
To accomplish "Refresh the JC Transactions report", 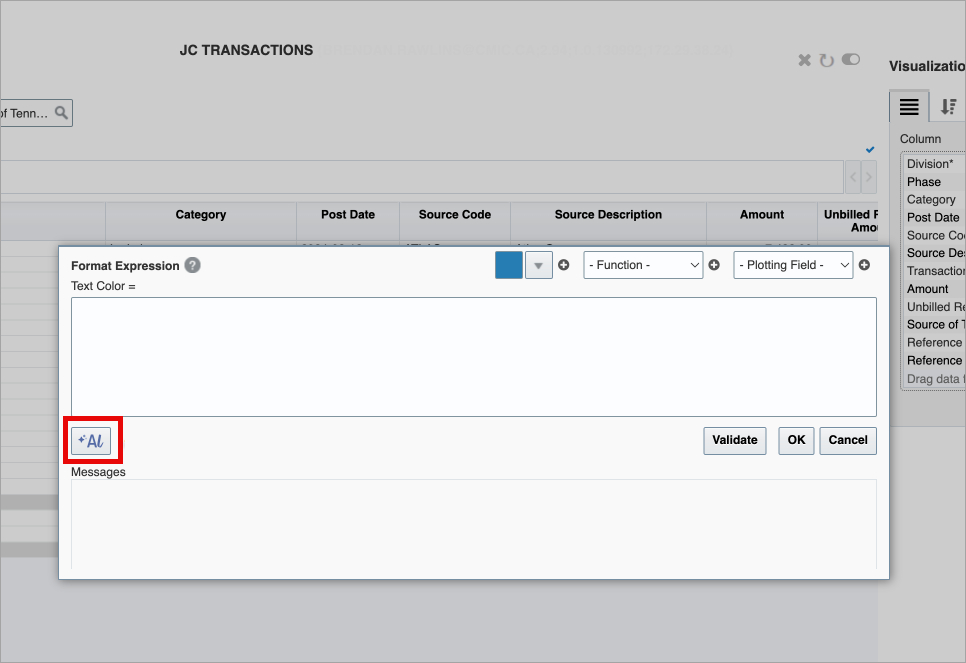I will pos(827,60).
